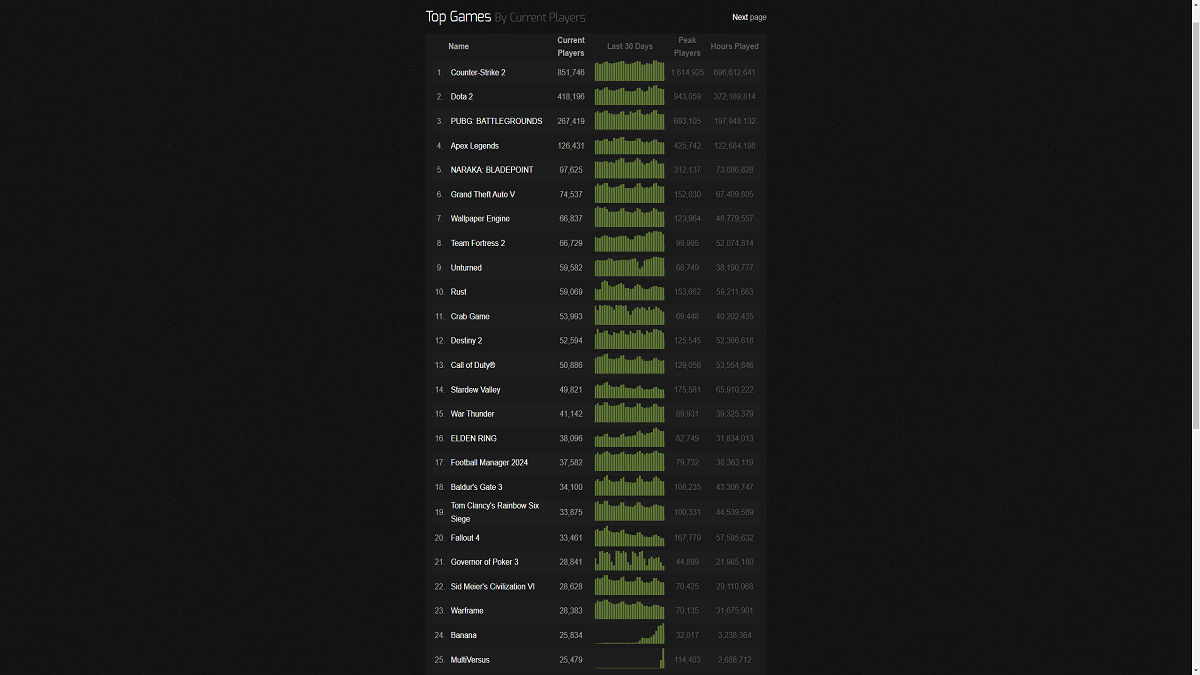The height and width of the screenshot is (675, 1200).
Task: Open the Grand Theft Auto V entry
Action: point(485,194)
